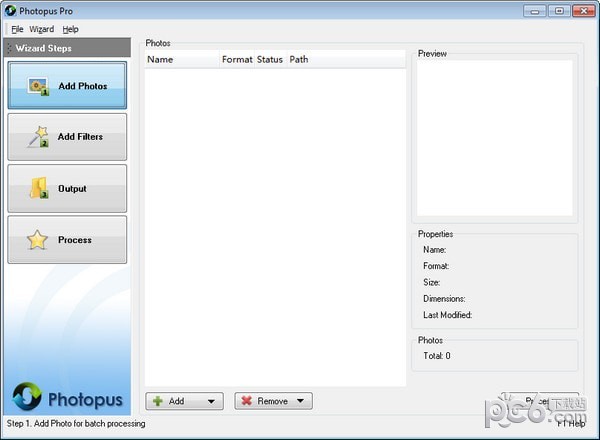Click the Photopus logo in sidebar
The image size is (600, 440).
[x=67, y=399]
